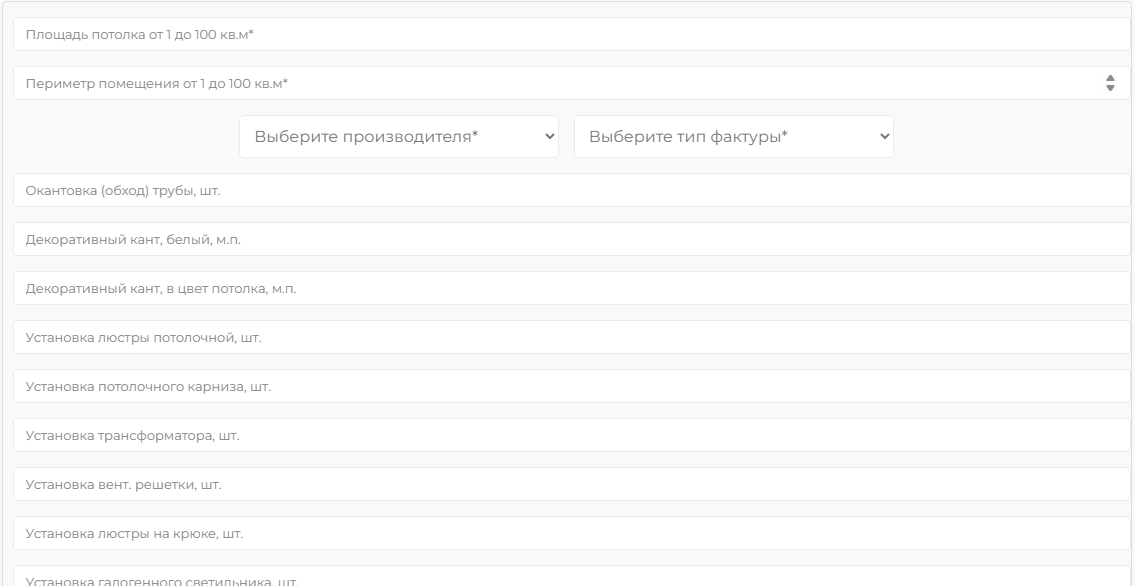Click the chevron on the texture type select

[x=883, y=137]
